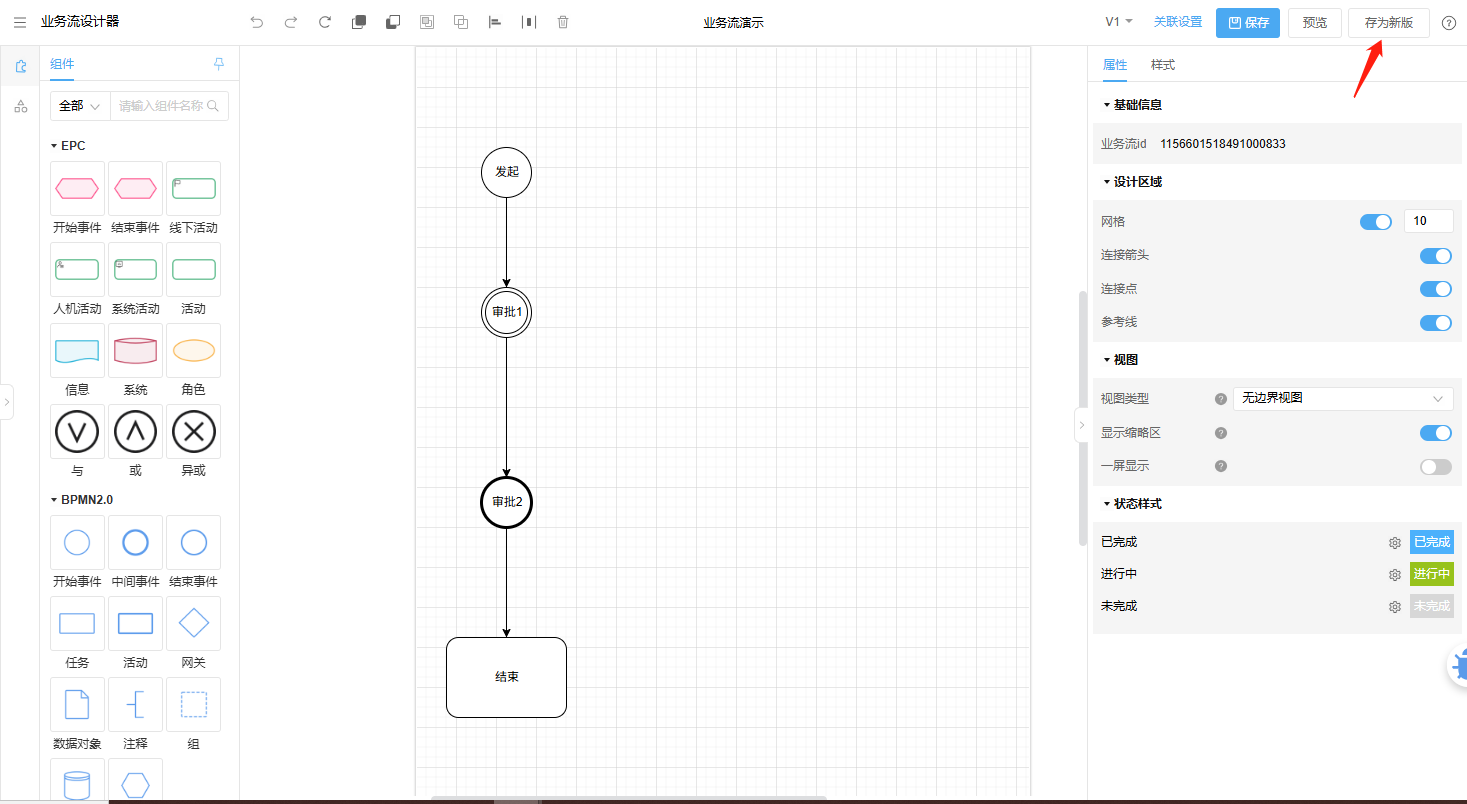Toggle the 连接箭头 switch

tap(1436, 256)
